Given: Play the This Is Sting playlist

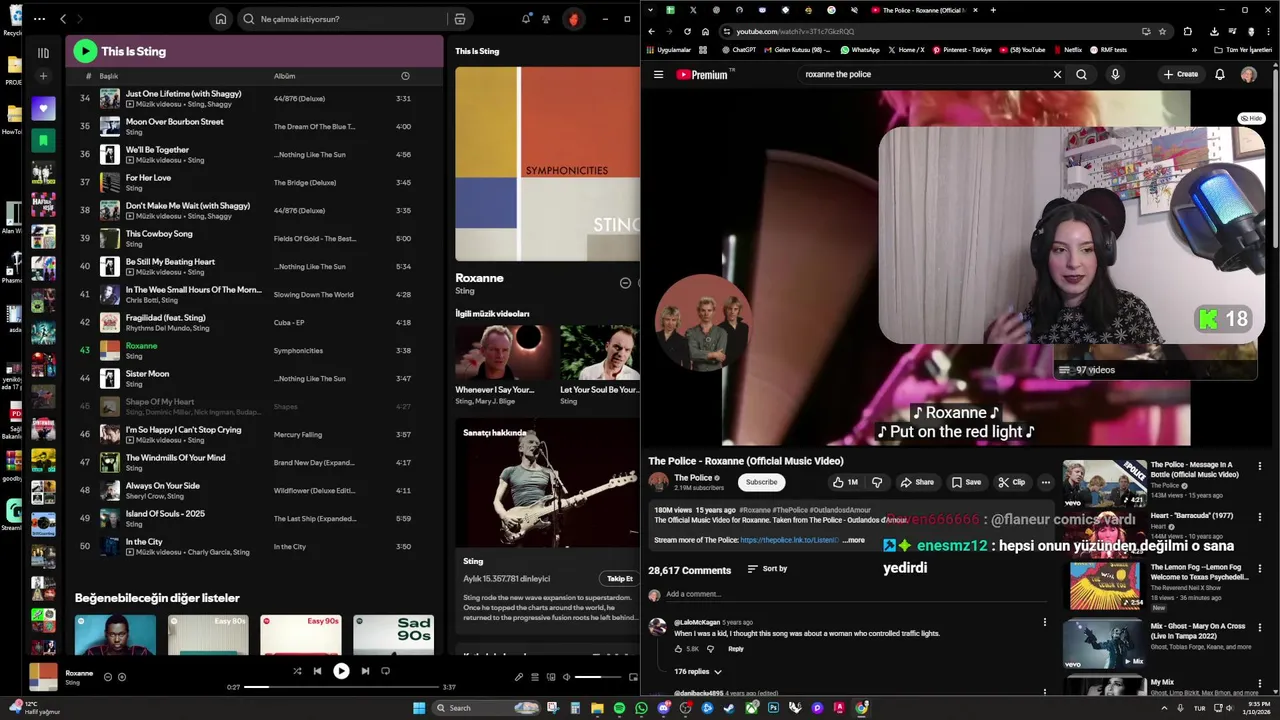Looking at the screenshot, I should click(85, 51).
